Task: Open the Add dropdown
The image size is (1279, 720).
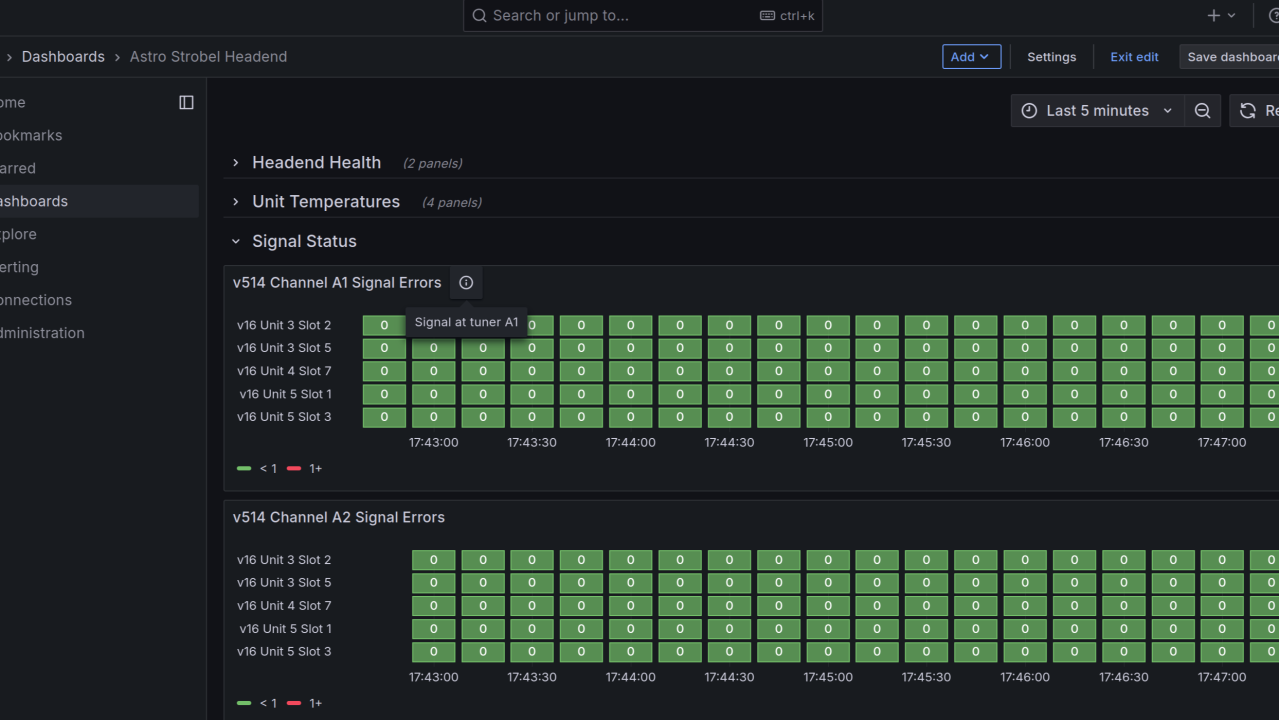Action: (971, 57)
